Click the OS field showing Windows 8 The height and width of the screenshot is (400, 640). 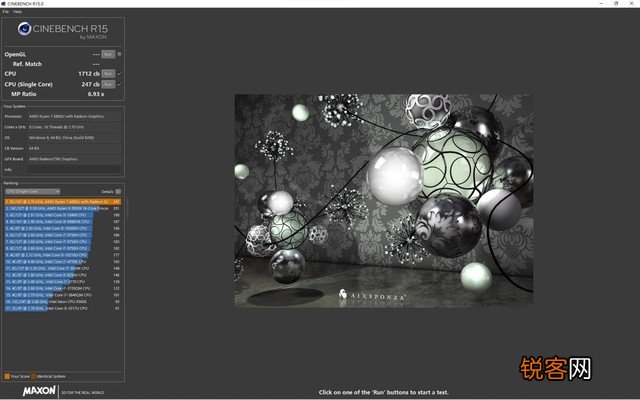74,138
